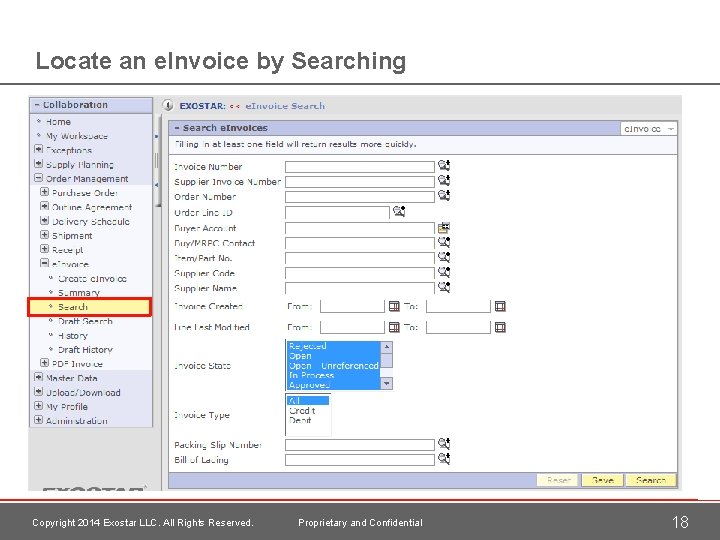Viewport: 720px width, 540px height.
Task: Collapse the Order Management node
Action: tap(39, 178)
